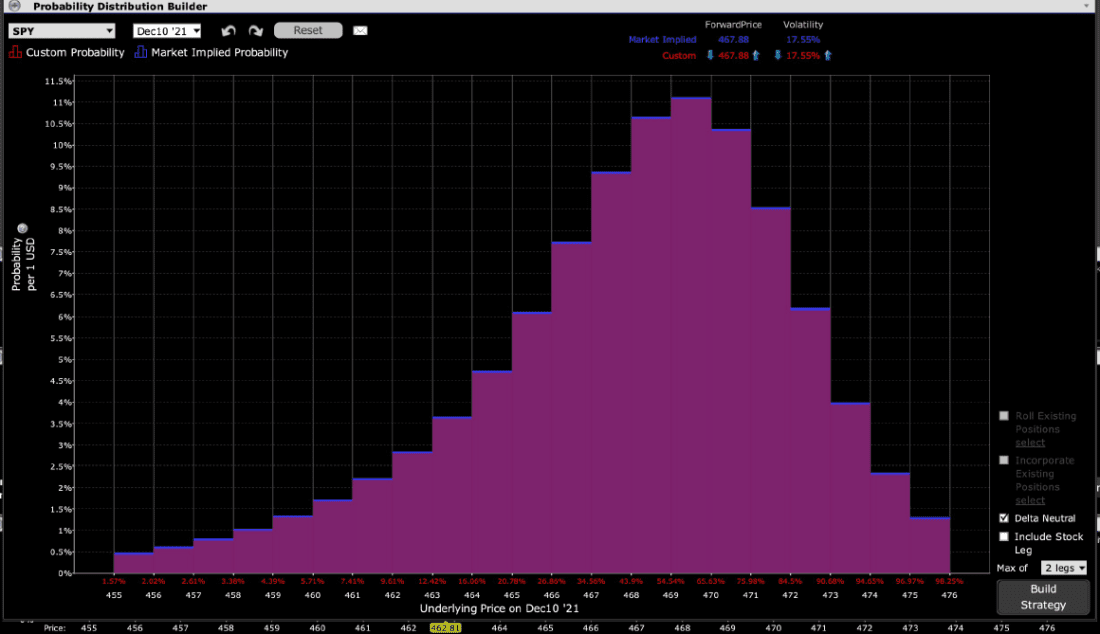Click the redo arrow icon
Screen dimensions: 1100x634
(x=255, y=31)
